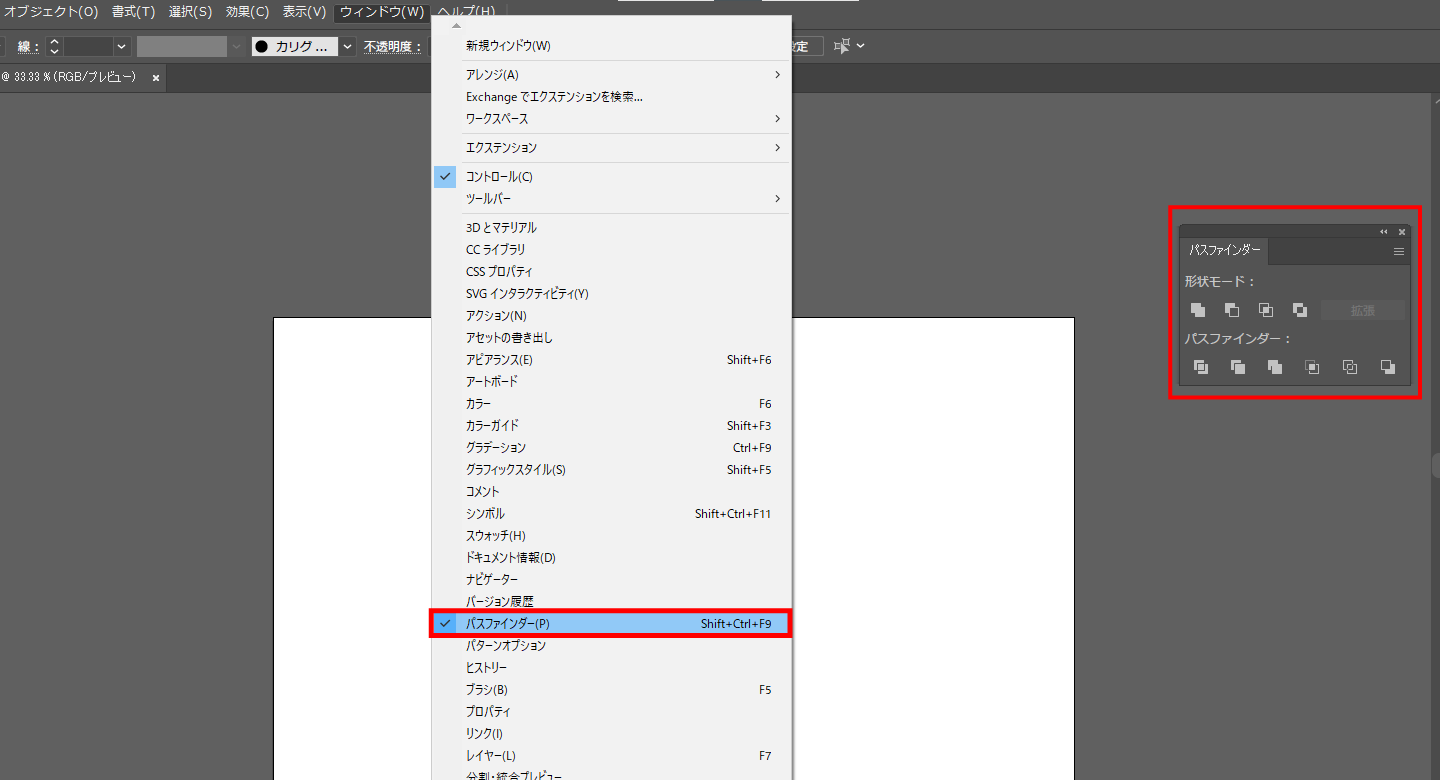This screenshot has height=780, width=1440.
Task: Click the stroke weight input field
Action: tap(88, 46)
